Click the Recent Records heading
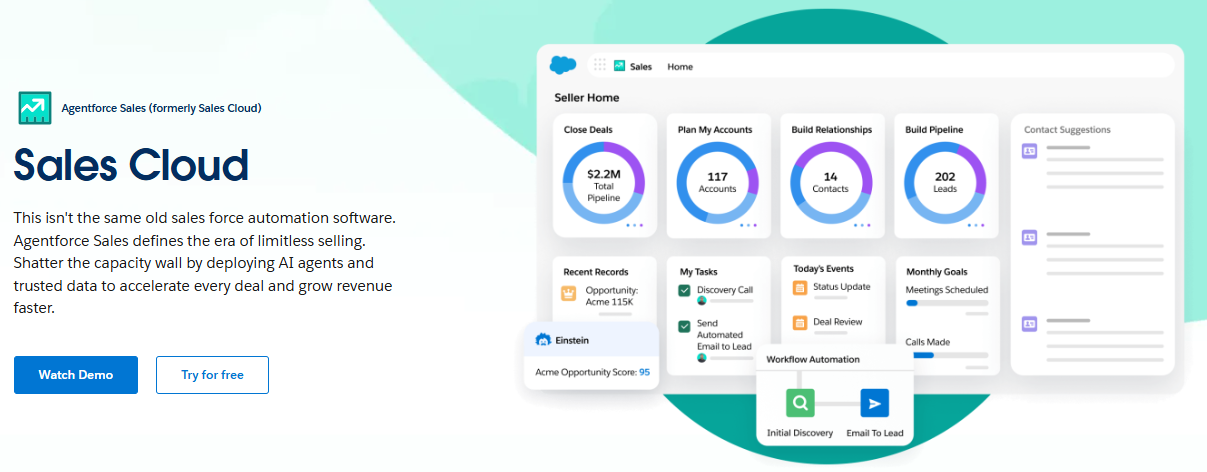This screenshot has height=472, width=1207. pos(595,272)
